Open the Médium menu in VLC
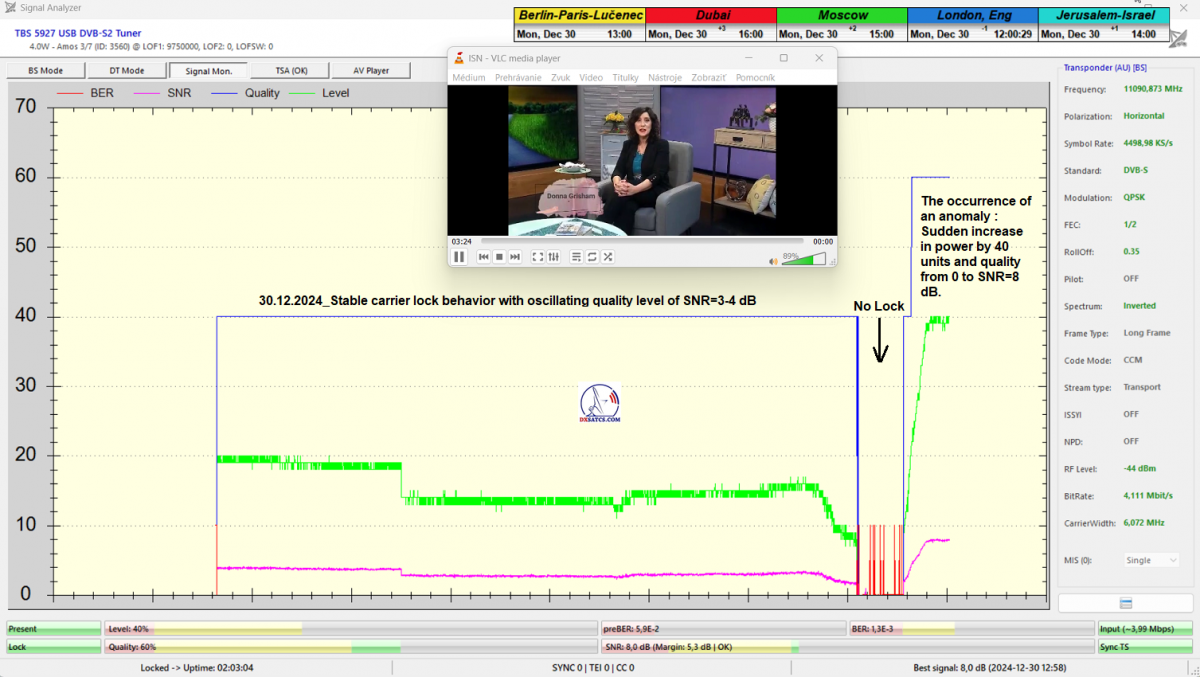 (468, 77)
